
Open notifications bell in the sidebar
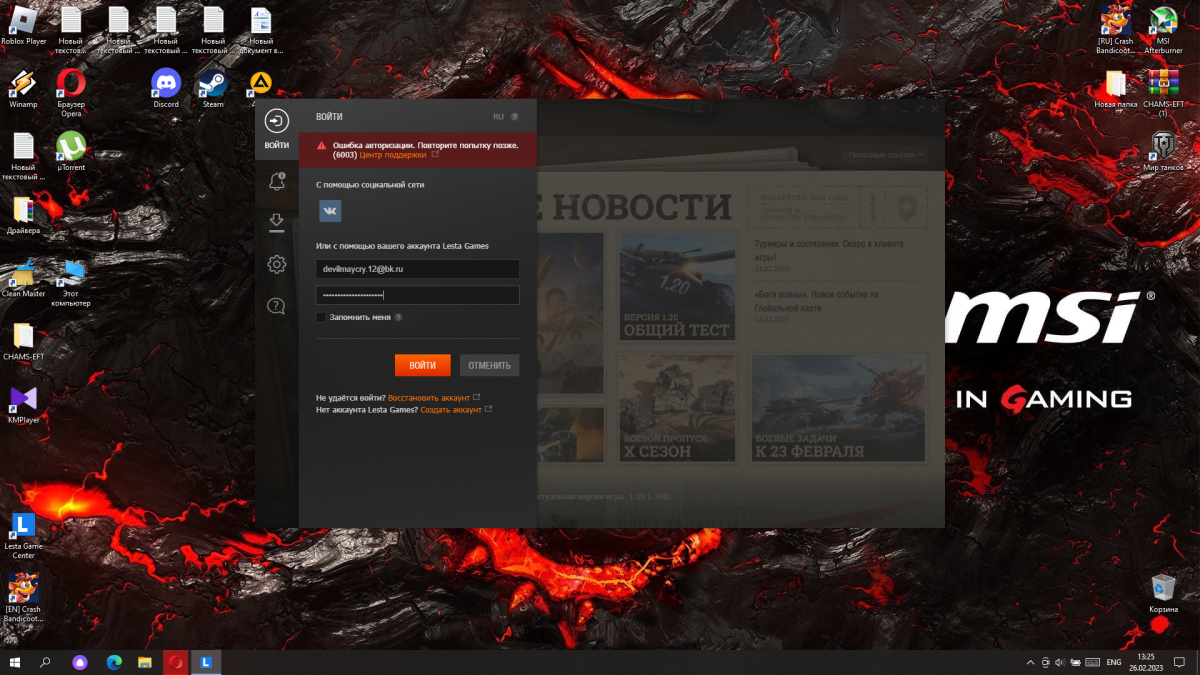pos(277,181)
